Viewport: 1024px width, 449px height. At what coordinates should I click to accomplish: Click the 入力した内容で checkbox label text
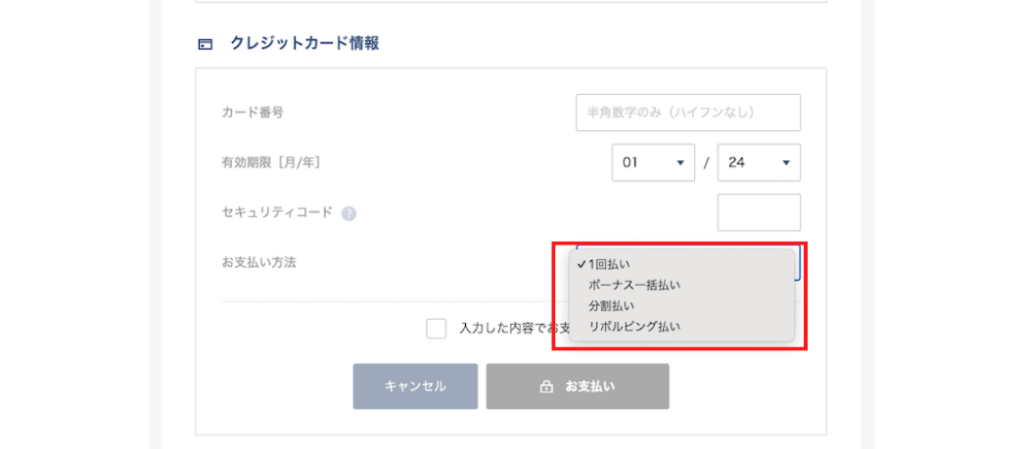point(512,328)
